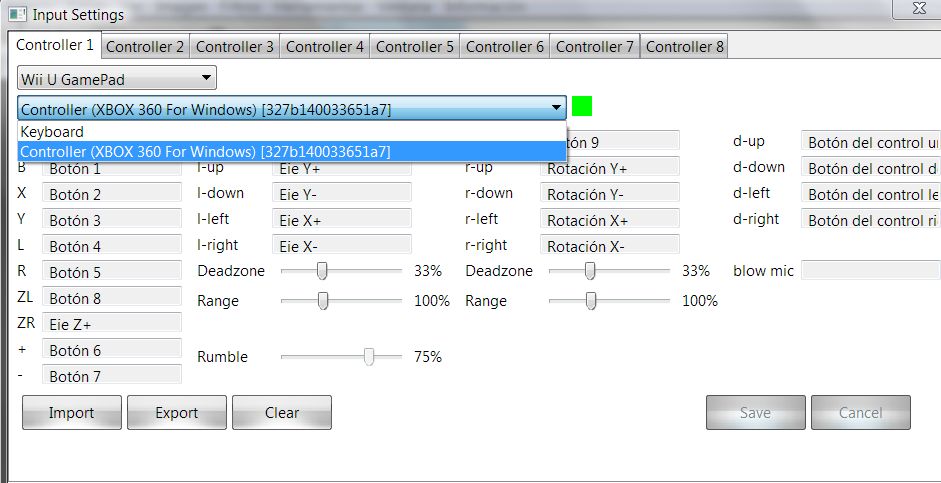
Task: Click the l-down mapping field Eje Y-
Action: tap(342, 194)
